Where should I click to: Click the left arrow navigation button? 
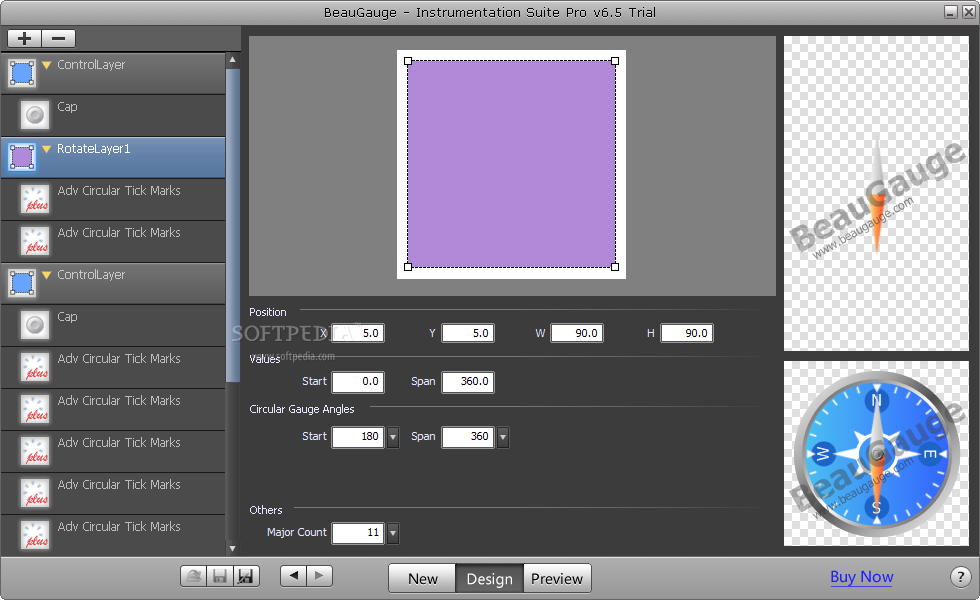[x=293, y=576]
